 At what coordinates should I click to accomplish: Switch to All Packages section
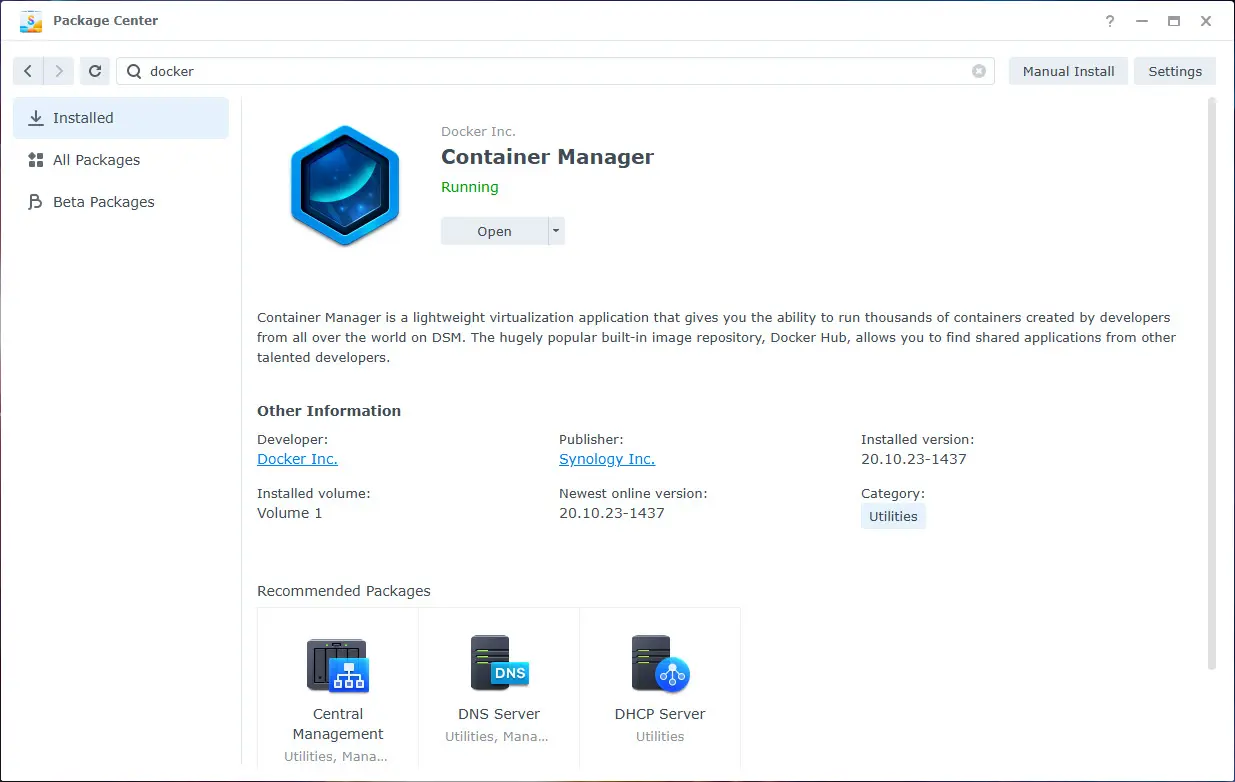121,160
